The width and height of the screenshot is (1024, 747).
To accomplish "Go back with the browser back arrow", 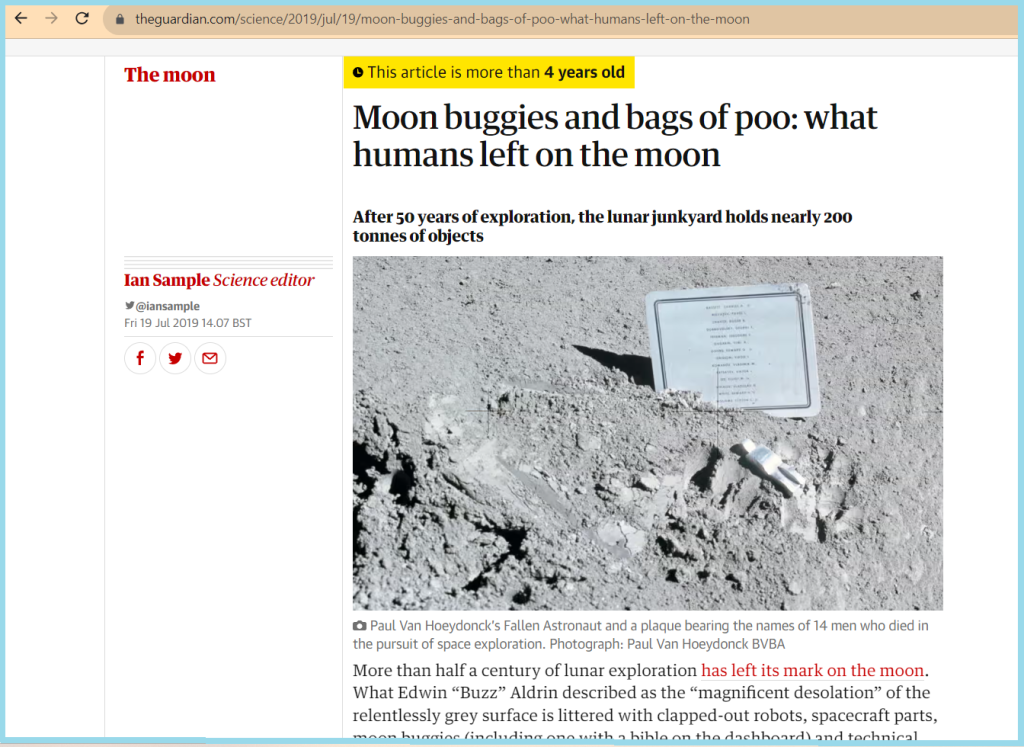I will [x=21, y=18].
